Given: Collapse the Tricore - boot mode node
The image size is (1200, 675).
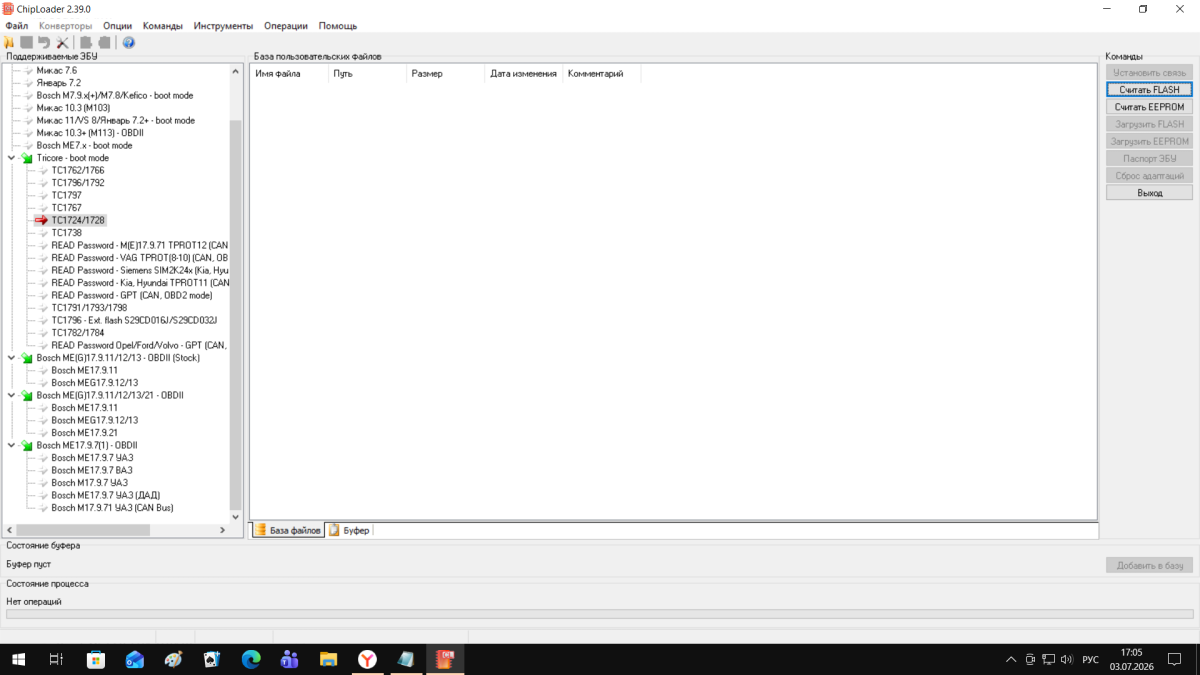Looking at the screenshot, I should [x=12, y=158].
